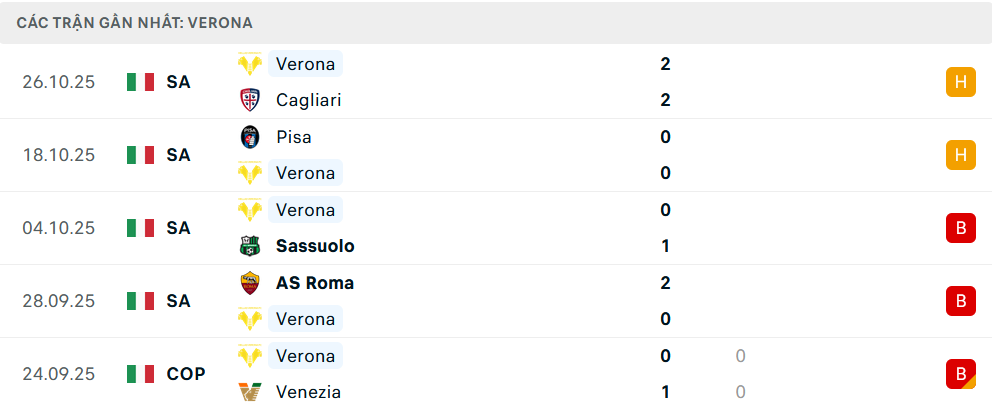Click the H draw badge for Verona–Cagliari
Viewport: 992px width, 410px height.
click(960, 82)
